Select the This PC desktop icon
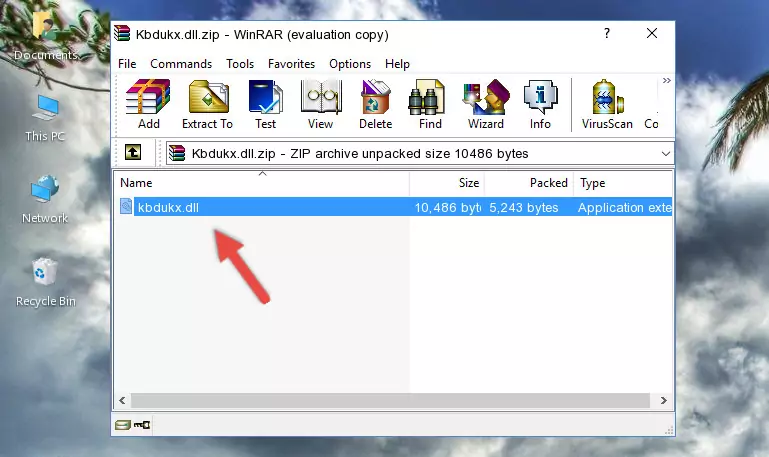This screenshot has width=769, height=457. click(x=45, y=118)
